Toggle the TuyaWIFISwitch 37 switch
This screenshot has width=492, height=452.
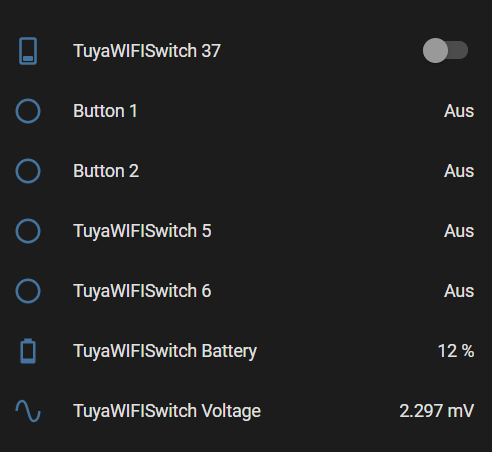[x=445, y=51]
